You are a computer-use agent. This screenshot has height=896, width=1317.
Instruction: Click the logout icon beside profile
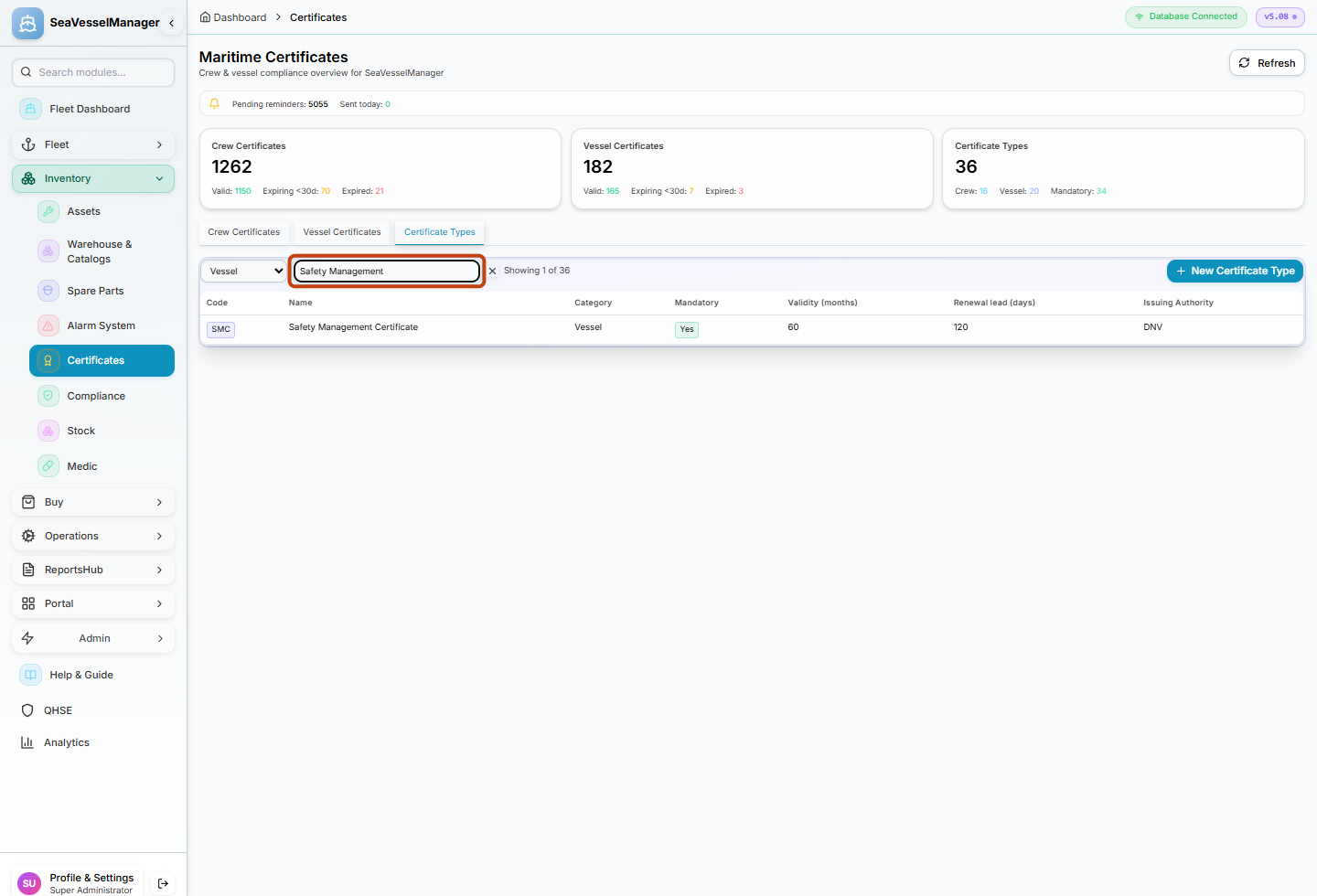pos(163,883)
